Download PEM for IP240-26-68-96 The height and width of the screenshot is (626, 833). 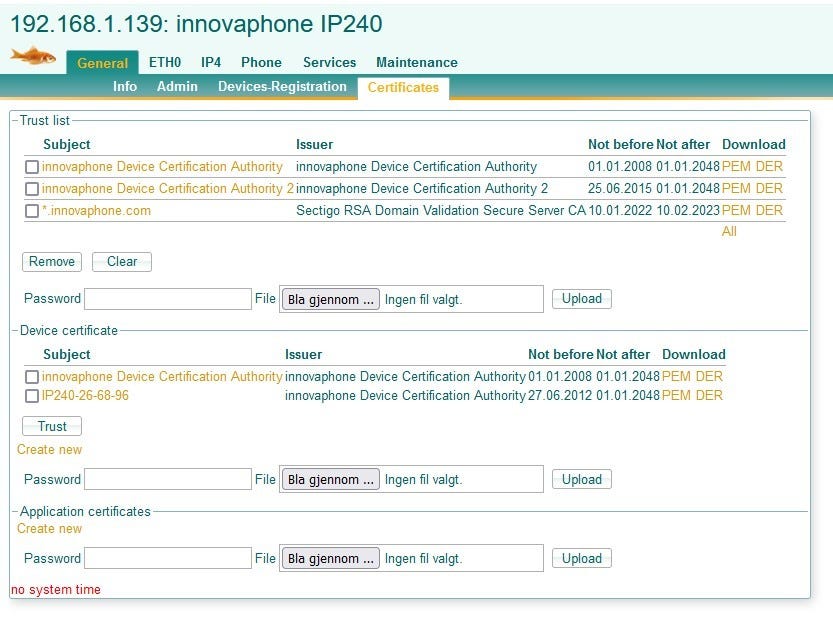[x=676, y=395]
